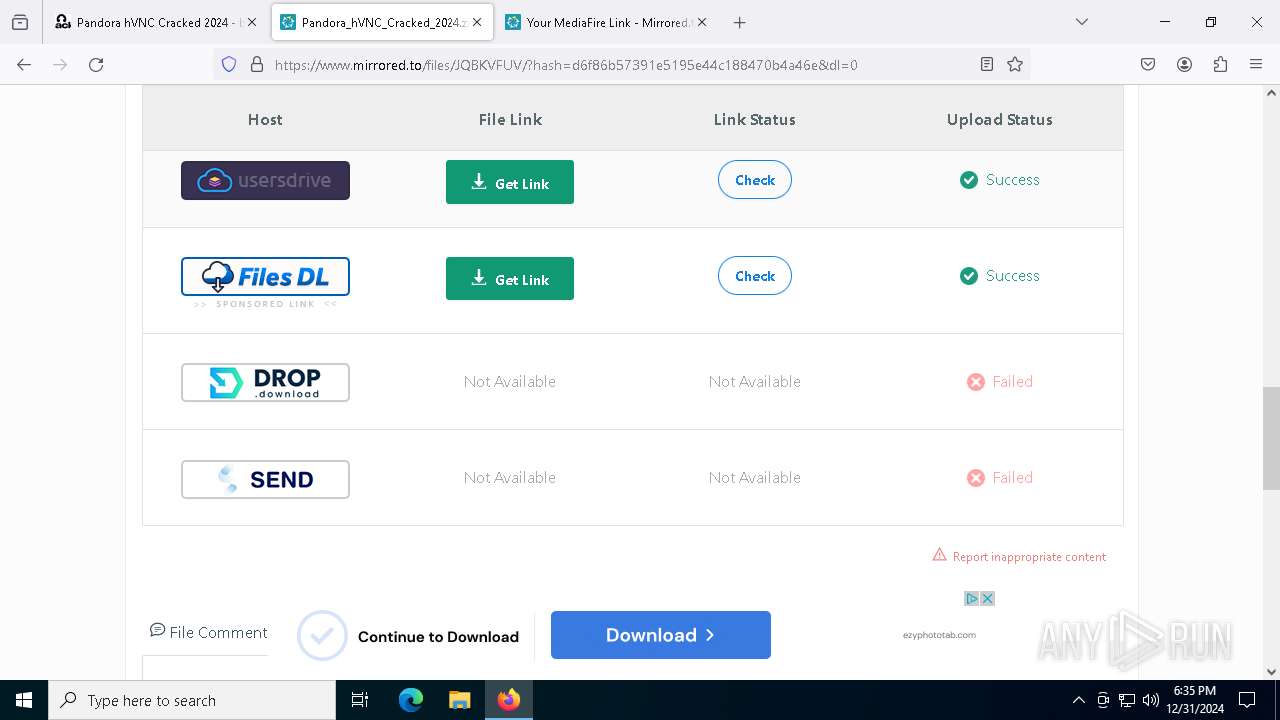Screen dimensions: 1280x720
Task: Open File Explorer from the taskbar
Action: click(x=459, y=700)
